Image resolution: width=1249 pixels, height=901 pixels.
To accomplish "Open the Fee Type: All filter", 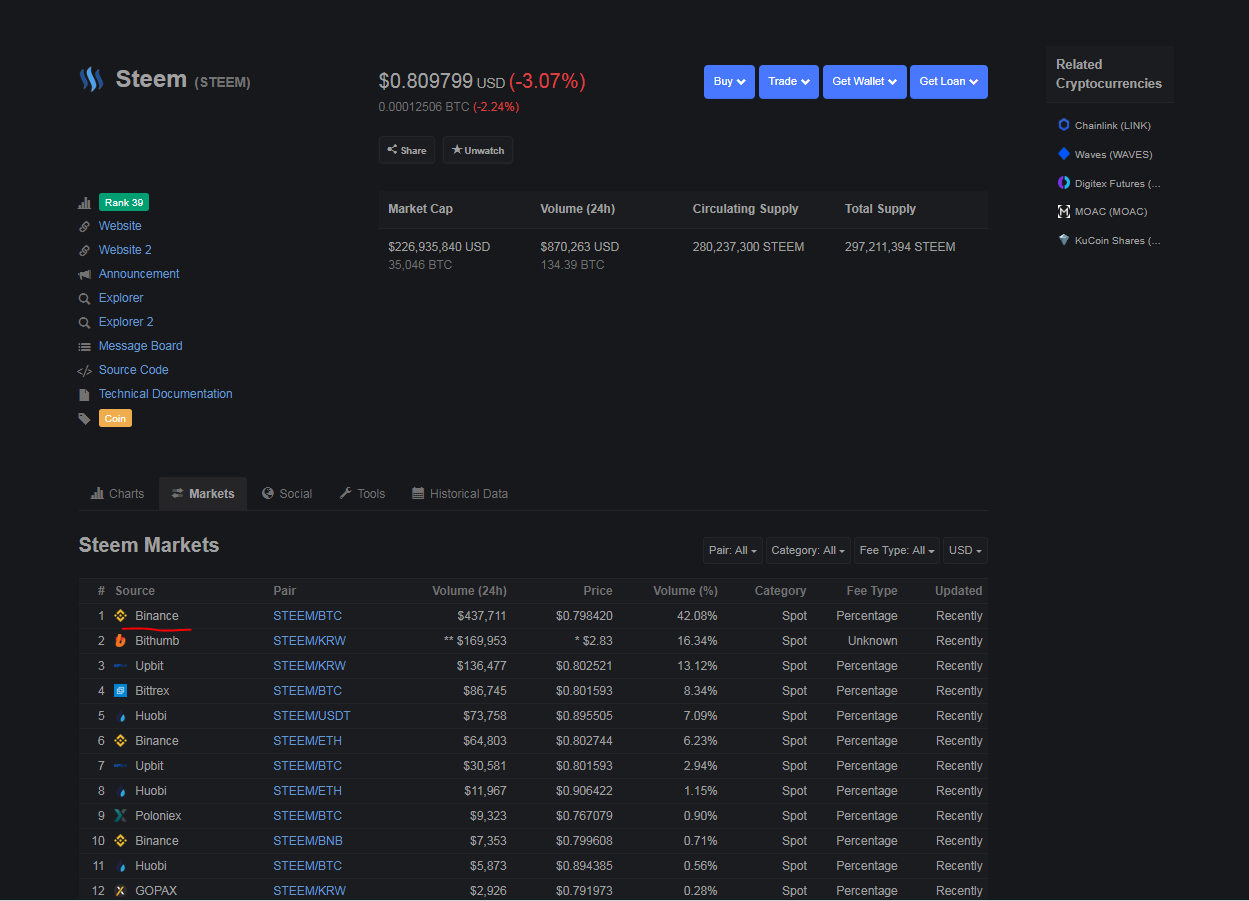I will click(x=897, y=551).
